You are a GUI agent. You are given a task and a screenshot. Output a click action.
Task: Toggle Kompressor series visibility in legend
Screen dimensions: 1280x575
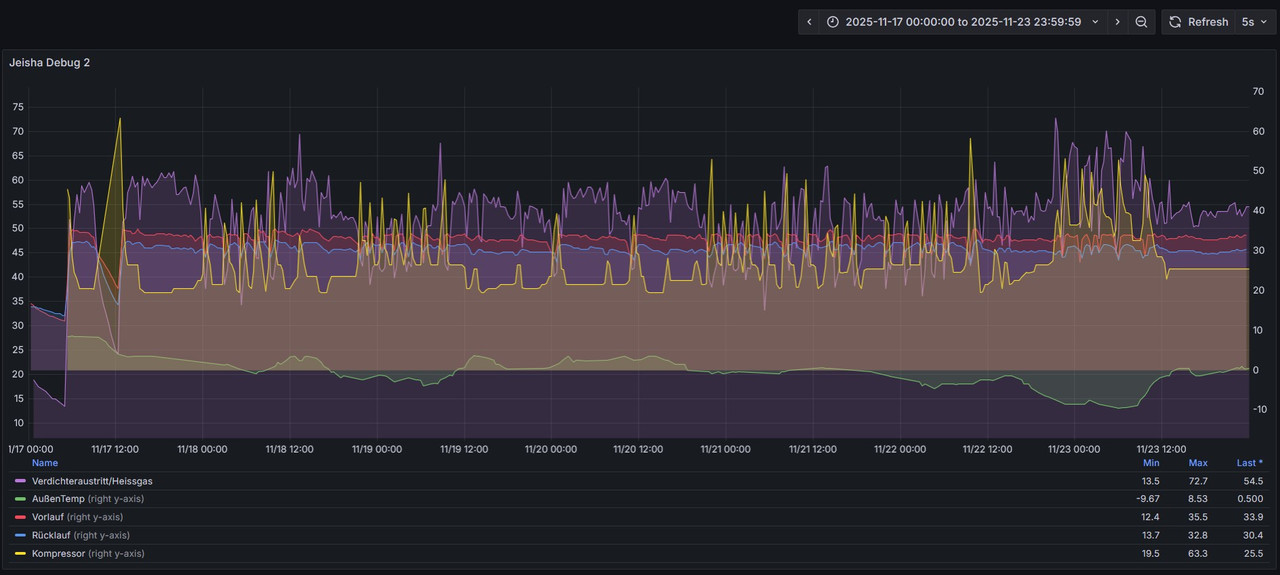point(58,553)
